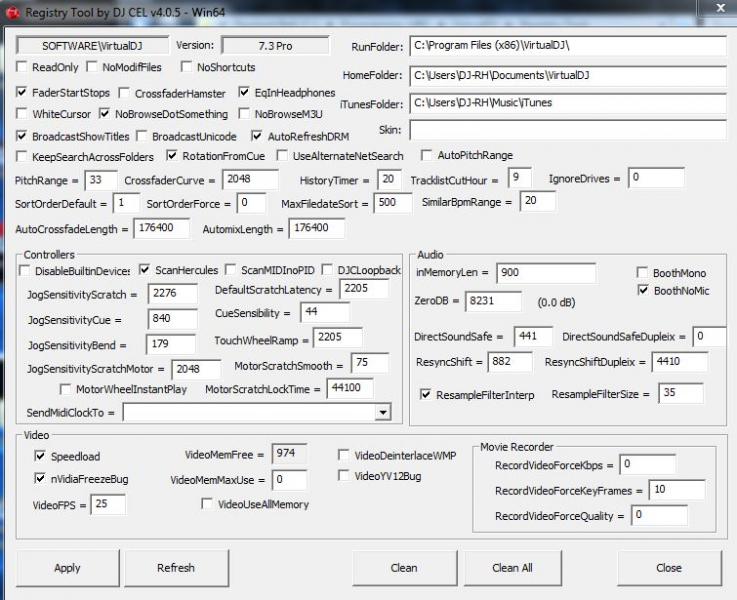This screenshot has width=737, height=600.
Task: Enable BoothMono checkbox
Action: coord(642,273)
